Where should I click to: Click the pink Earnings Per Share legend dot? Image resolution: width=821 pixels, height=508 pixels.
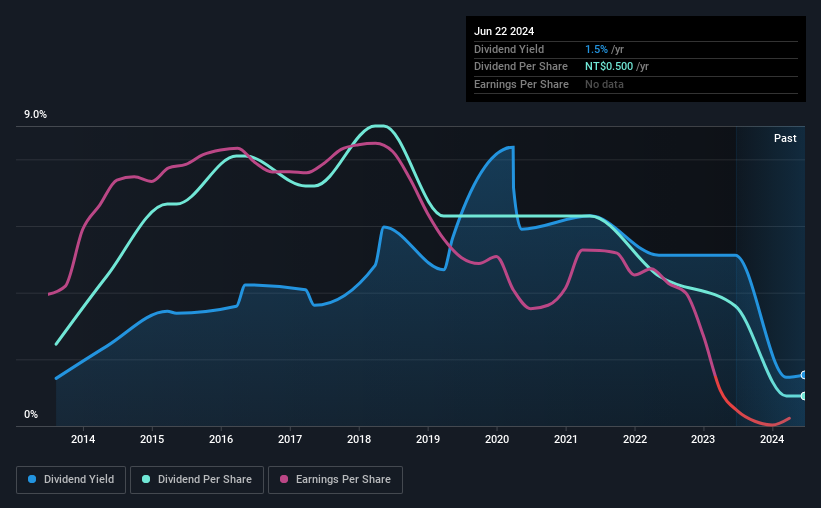[284, 479]
